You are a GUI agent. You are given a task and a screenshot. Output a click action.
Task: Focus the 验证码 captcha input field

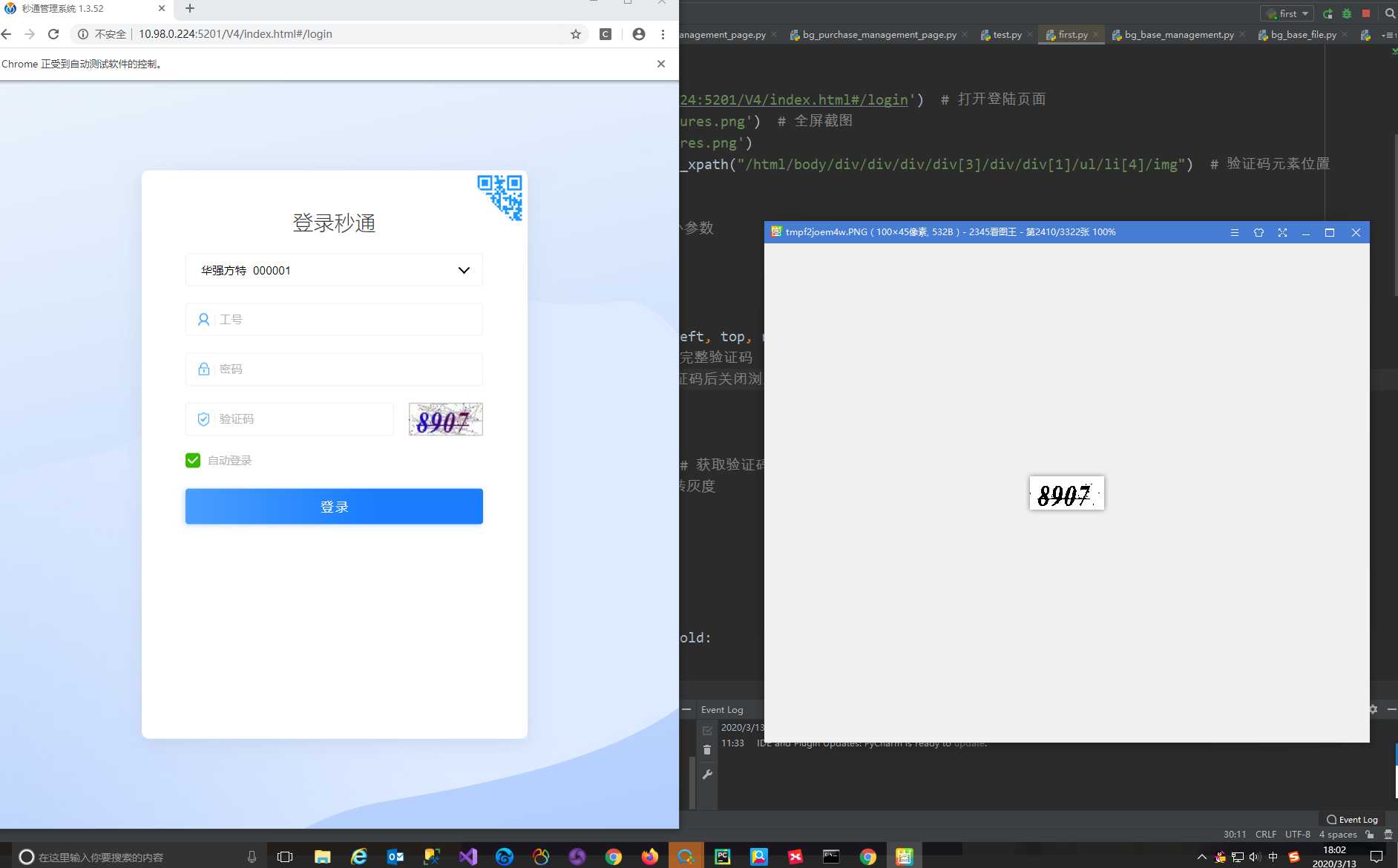289,419
